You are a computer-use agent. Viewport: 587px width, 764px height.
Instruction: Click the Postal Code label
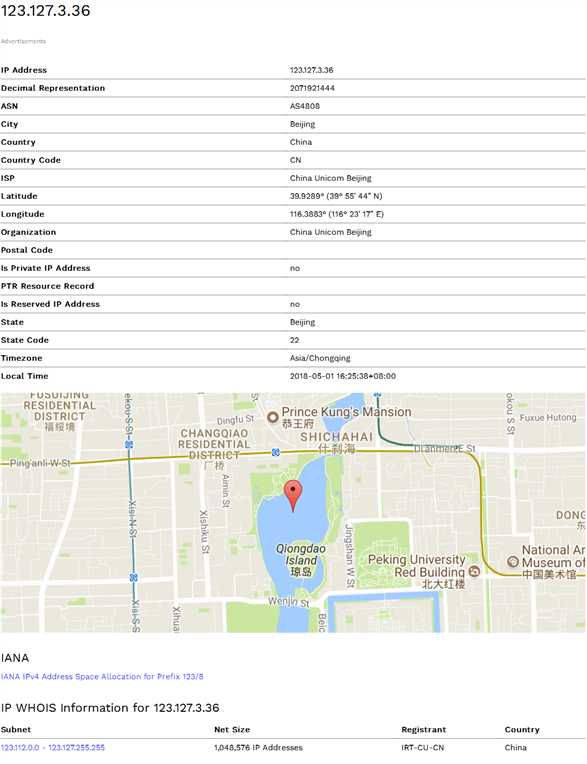[x=27, y=250]
